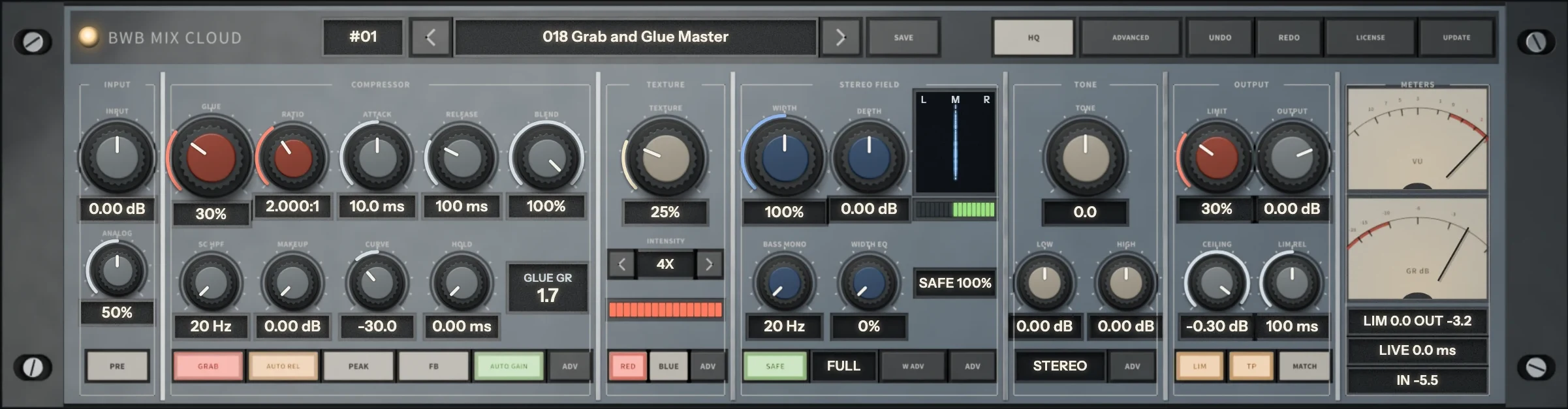This screenshot has height=409, width=1568.
Task: Toggle PEAK detection
Action: 358,366
